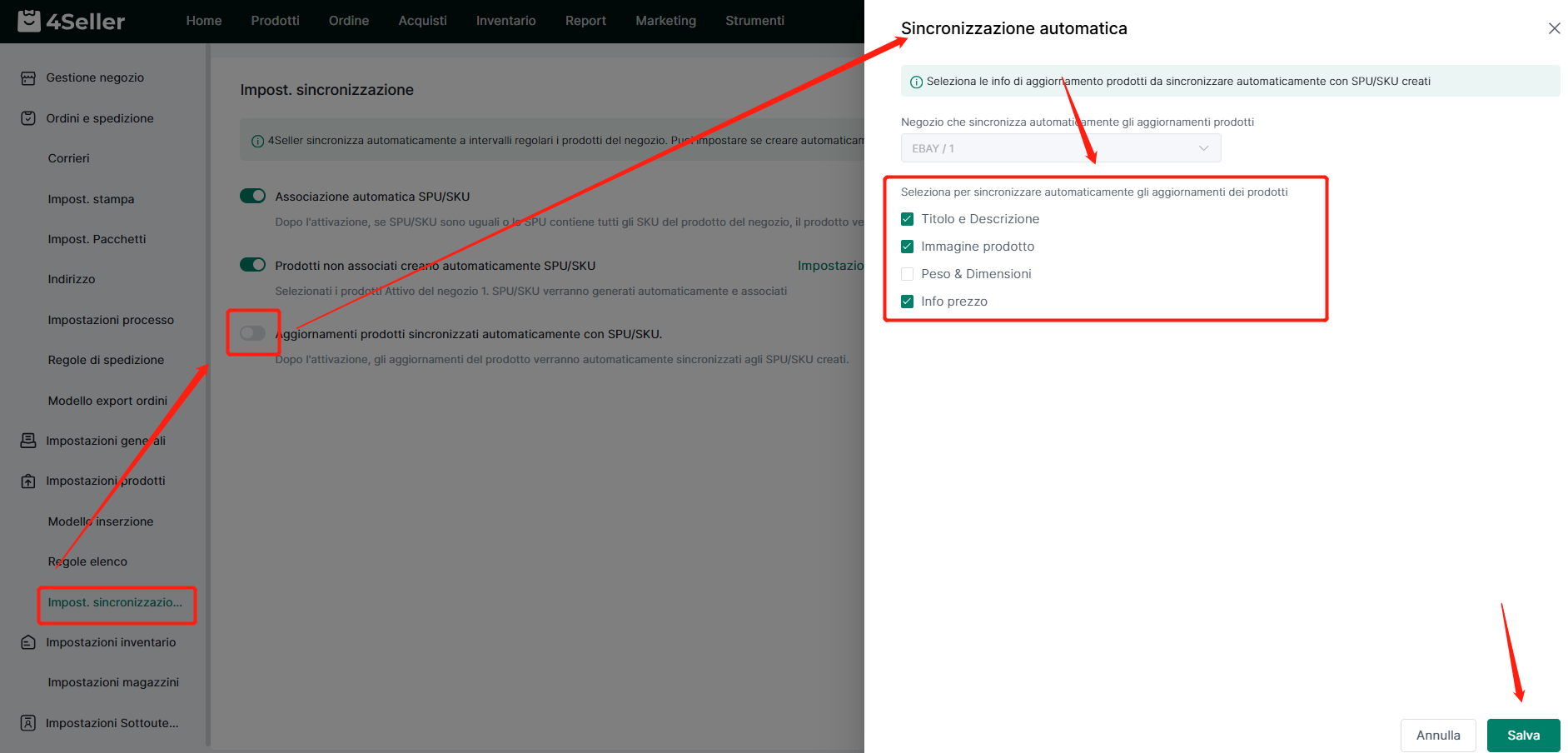Open the Inventario menu
Viewport: 1568px width, 753px height.
(x=505, y=21)
